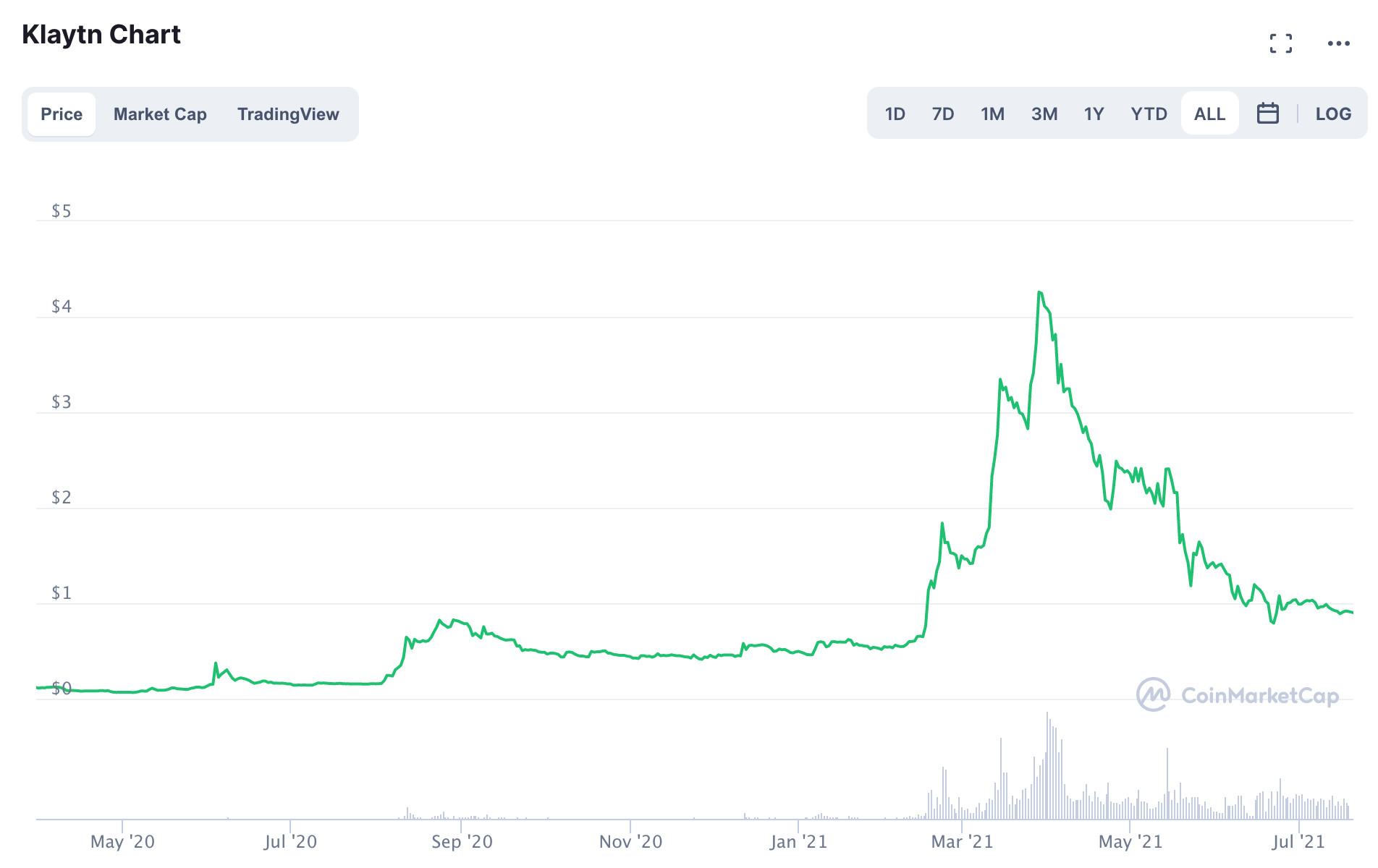The width and height of the screenshot is (1378, 868).
Task: Open the chart in fullscreen mode
Action: [1280, 43]
